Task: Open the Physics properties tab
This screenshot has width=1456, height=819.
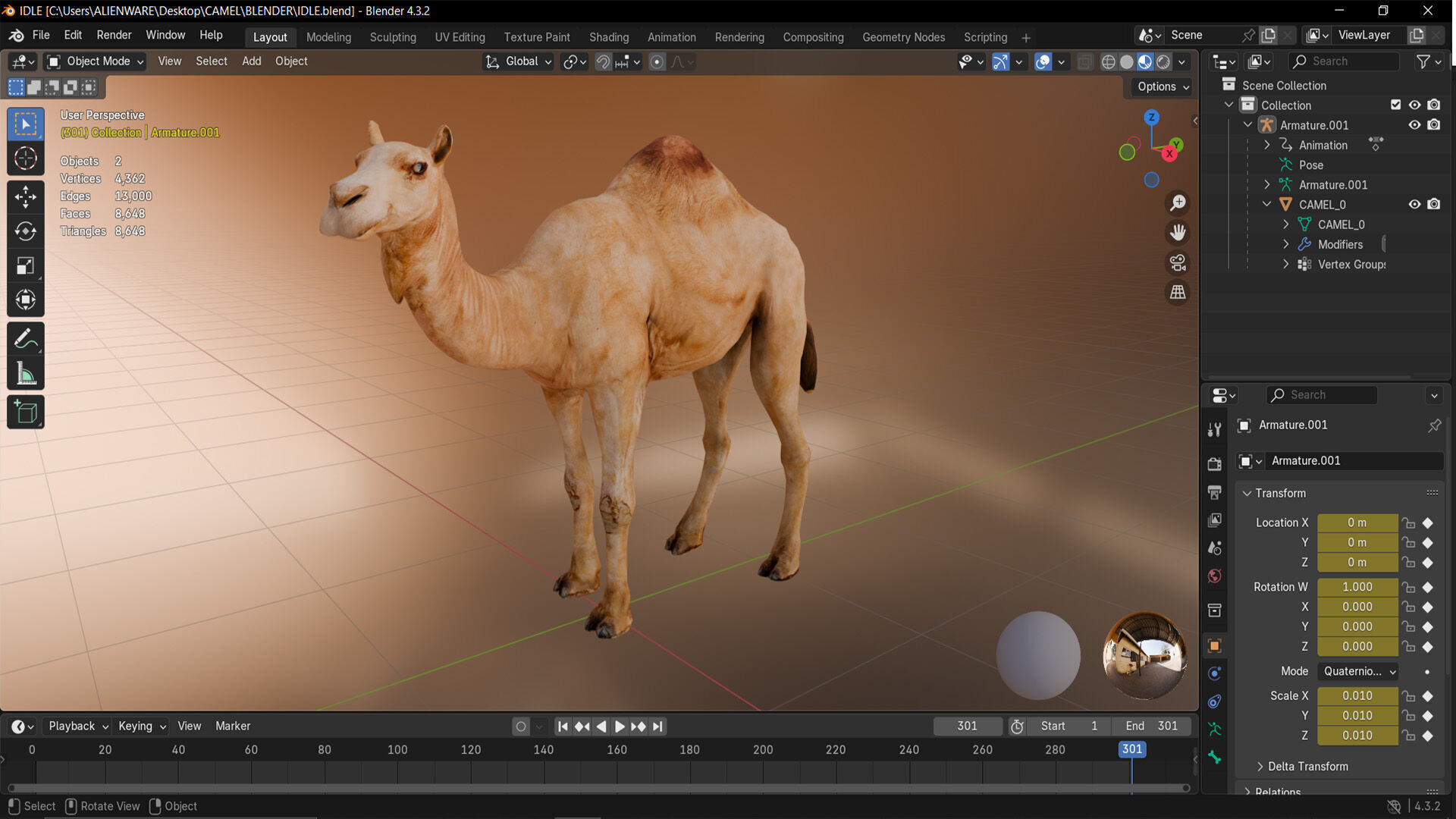Action: pyautogui.click(x=1215, y=673)
